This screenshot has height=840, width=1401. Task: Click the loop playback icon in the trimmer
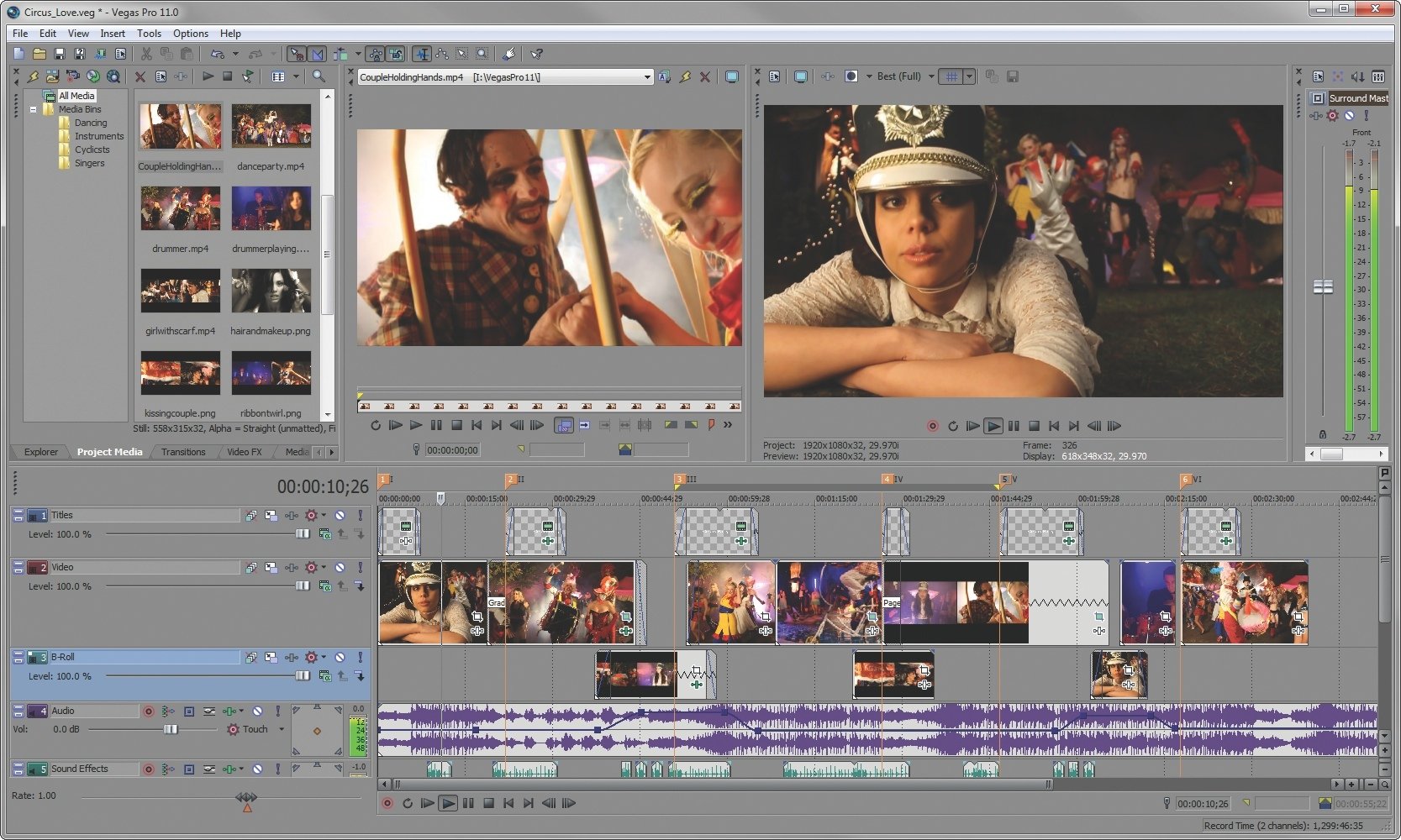coord(376,425)
